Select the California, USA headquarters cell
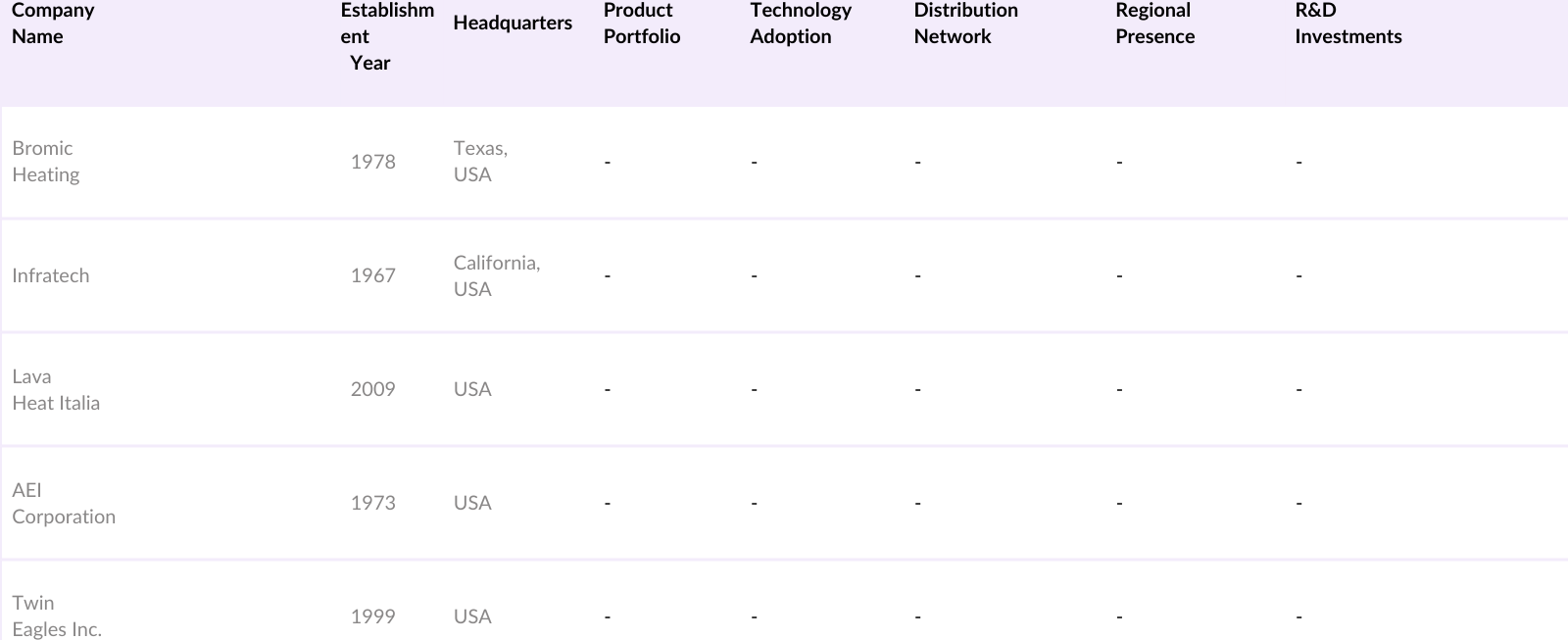 [x=496, y=275]
